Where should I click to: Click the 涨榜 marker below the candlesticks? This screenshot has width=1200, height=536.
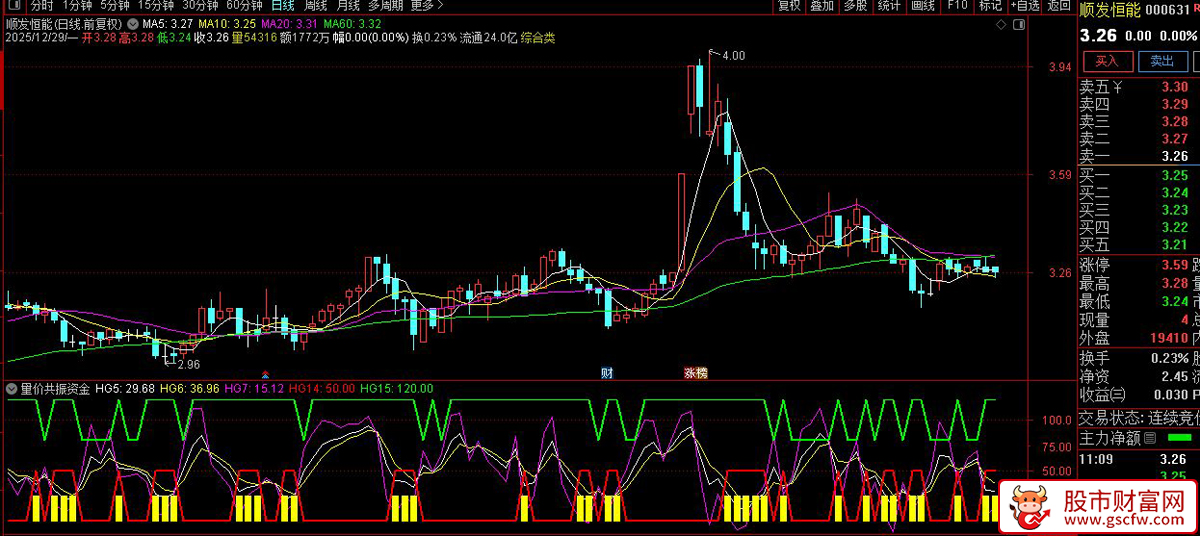[x=695, y=372]
